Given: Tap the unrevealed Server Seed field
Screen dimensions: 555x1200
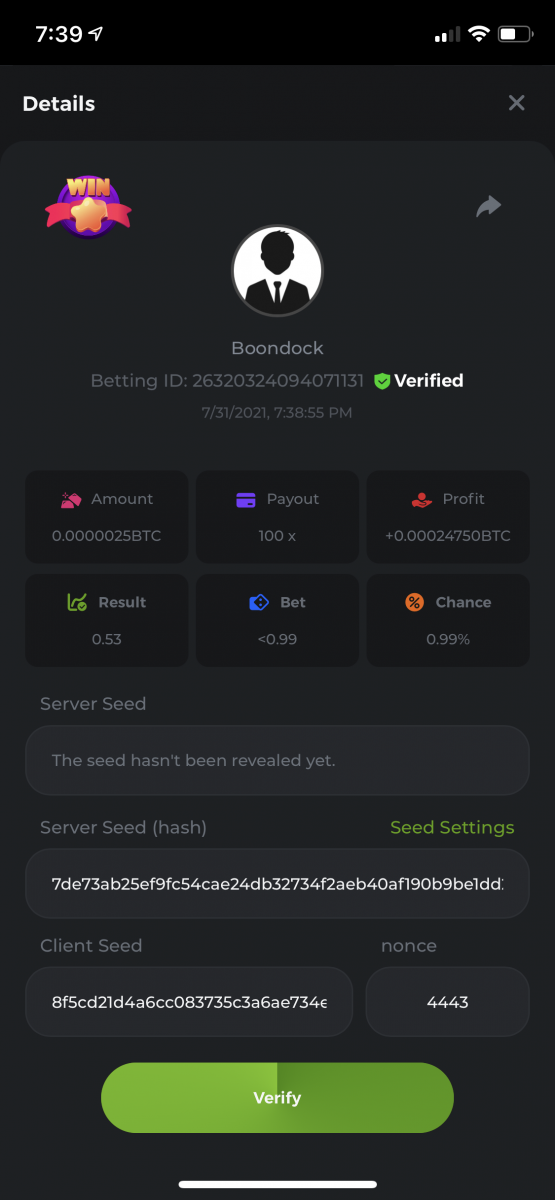Looking at the screenshot, I should coord(277,760).
